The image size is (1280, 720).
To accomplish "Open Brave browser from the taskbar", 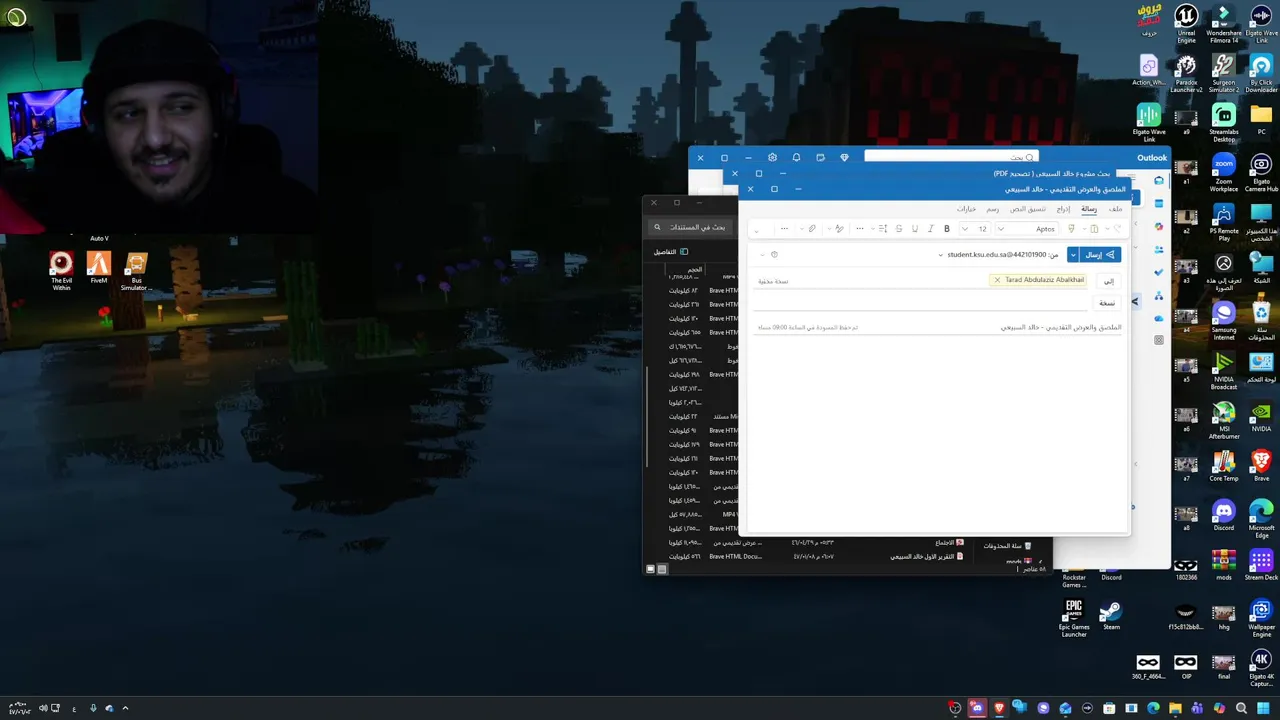I will (x=999, y=708).
